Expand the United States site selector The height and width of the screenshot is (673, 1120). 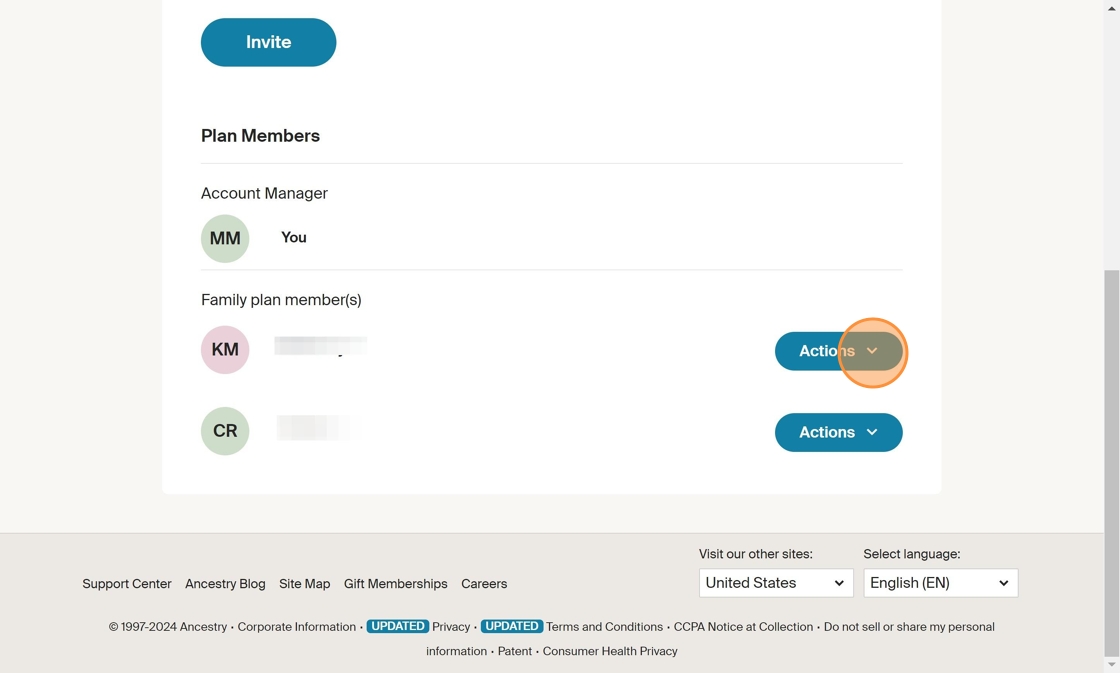776,583
